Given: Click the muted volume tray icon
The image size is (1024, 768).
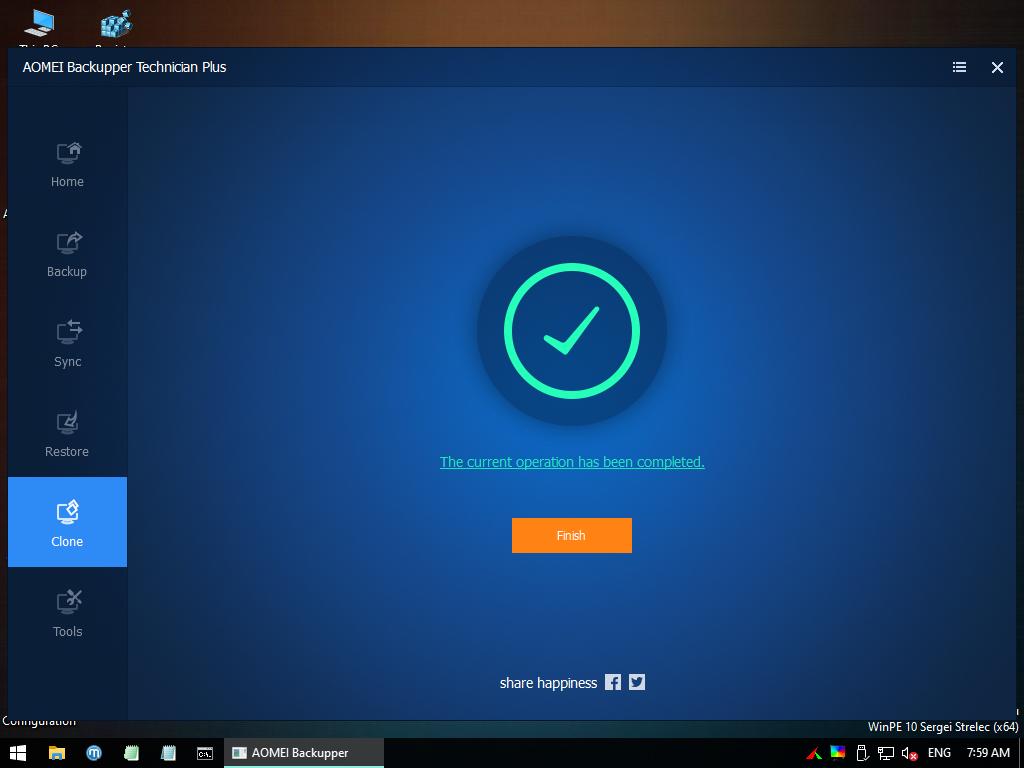Looking at the screenshot, I should tap(910, 754).
